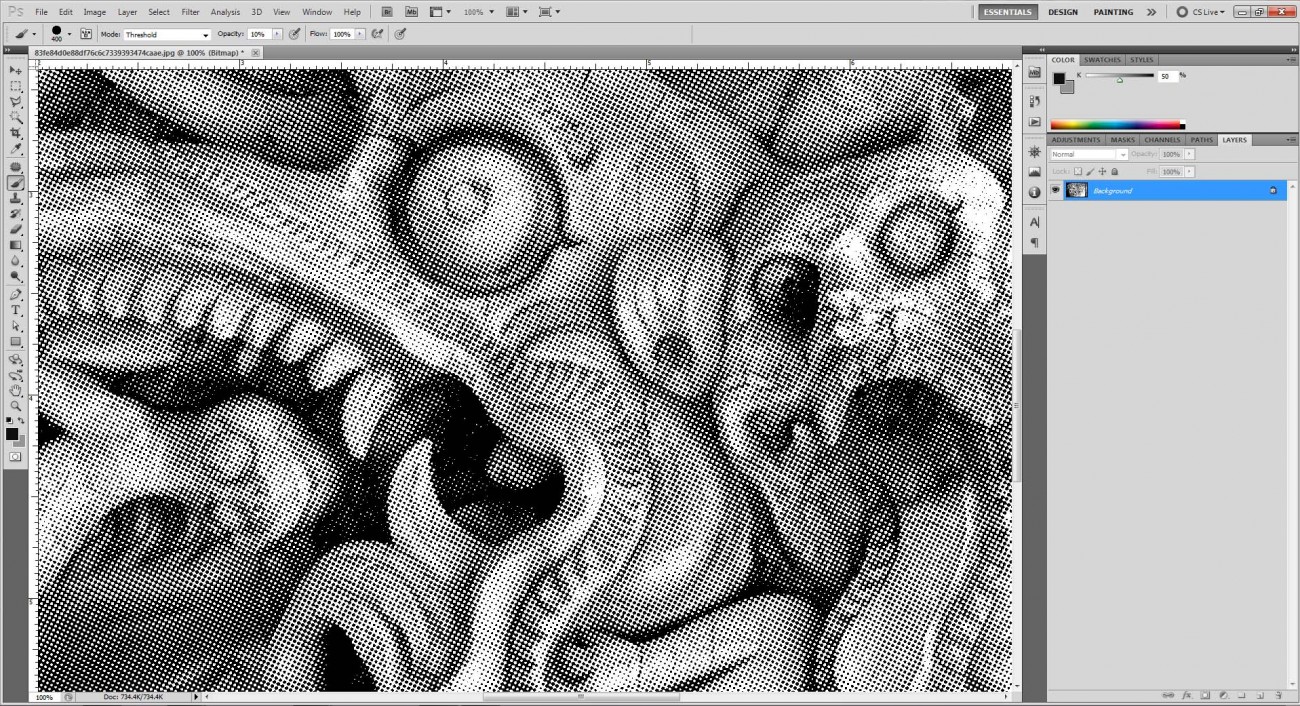Switch to the Swatches tab
Viewport: 1300px width, 706px height.
[1102, 60]
